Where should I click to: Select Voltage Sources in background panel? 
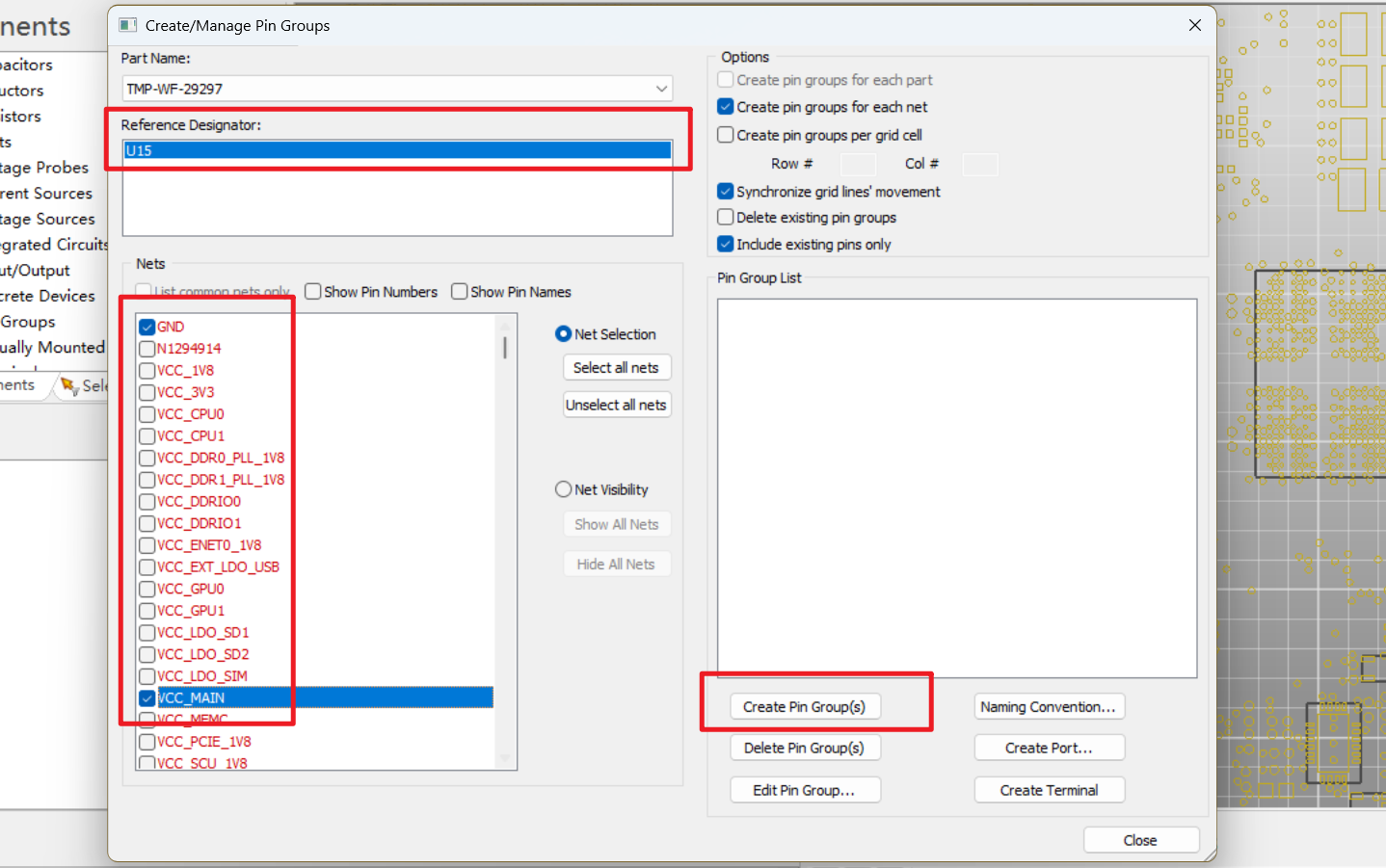(47, 220)
